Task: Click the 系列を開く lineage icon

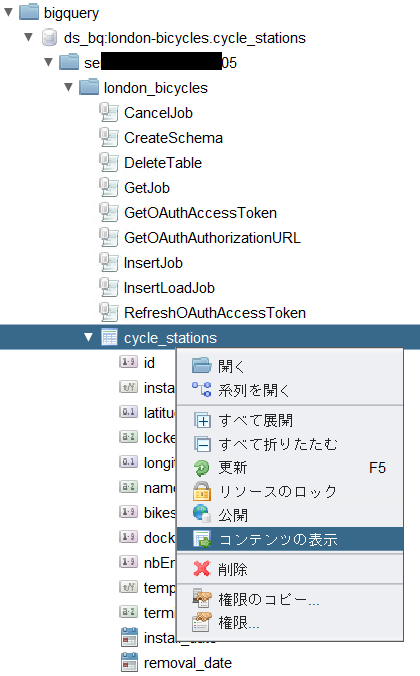Action: click(x=201, y=390)
